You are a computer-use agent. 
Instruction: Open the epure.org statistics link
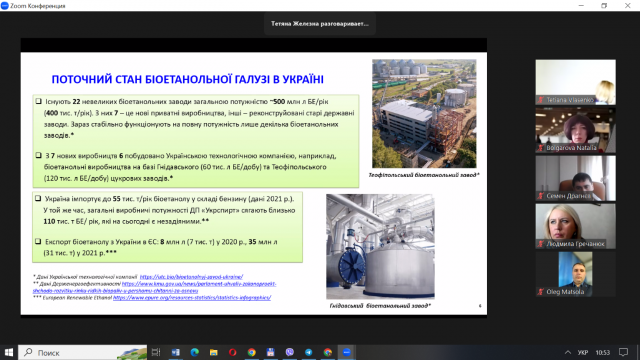(192, 298)
